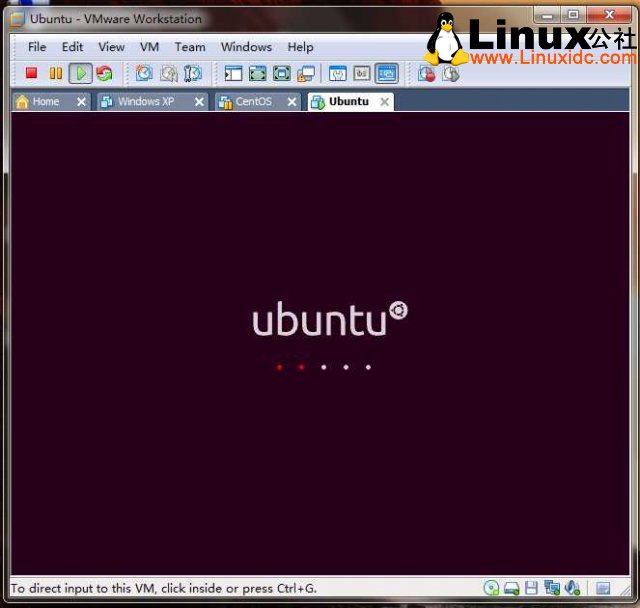This screenshot has width=640, height=608.
Task: Click the CD/DVD drive status icon
Action: click(x=491, y=588)
